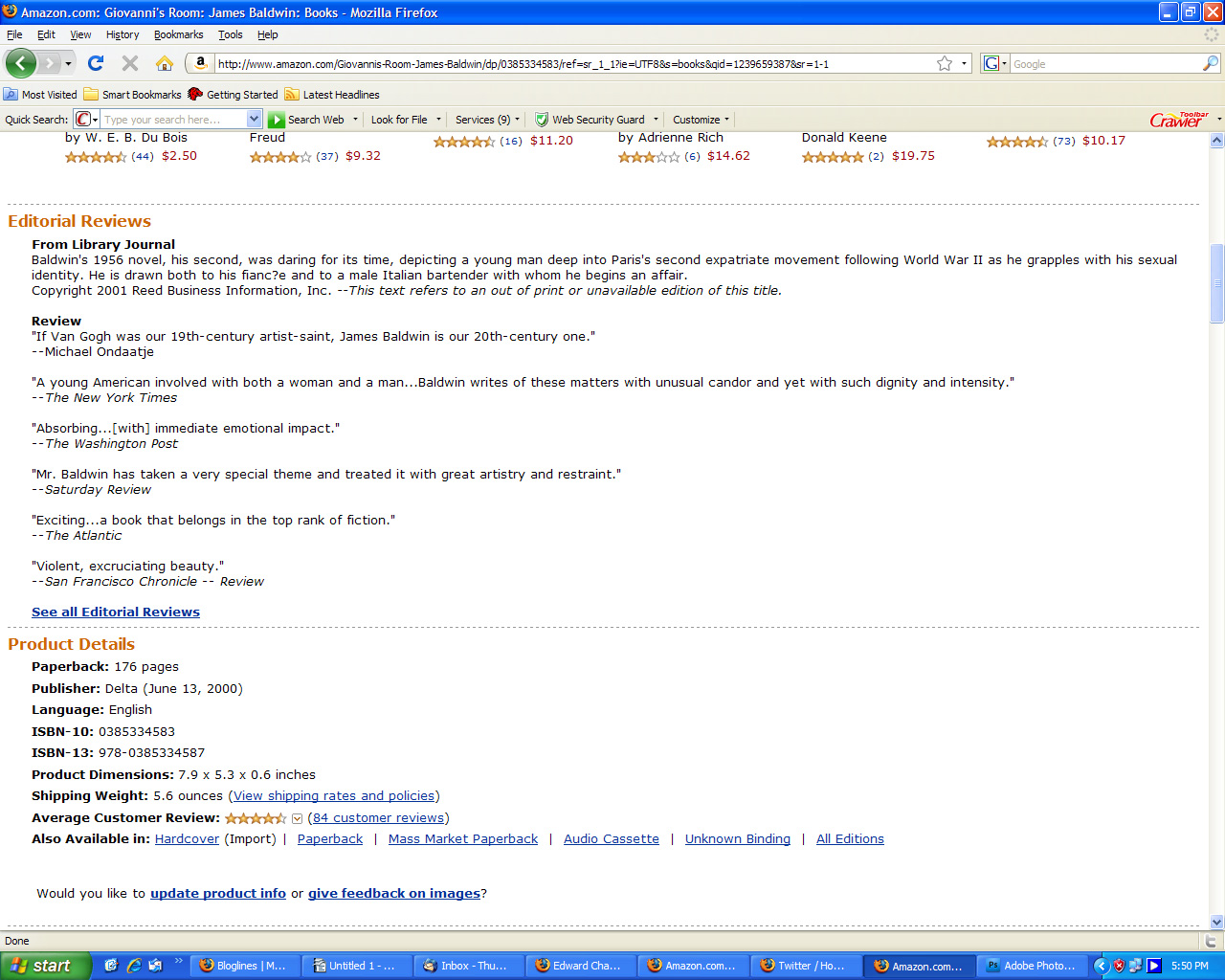Open Smart Bookmarks folder
Viewport: 1225px width, 980px height.
click(x=132, y=95)
